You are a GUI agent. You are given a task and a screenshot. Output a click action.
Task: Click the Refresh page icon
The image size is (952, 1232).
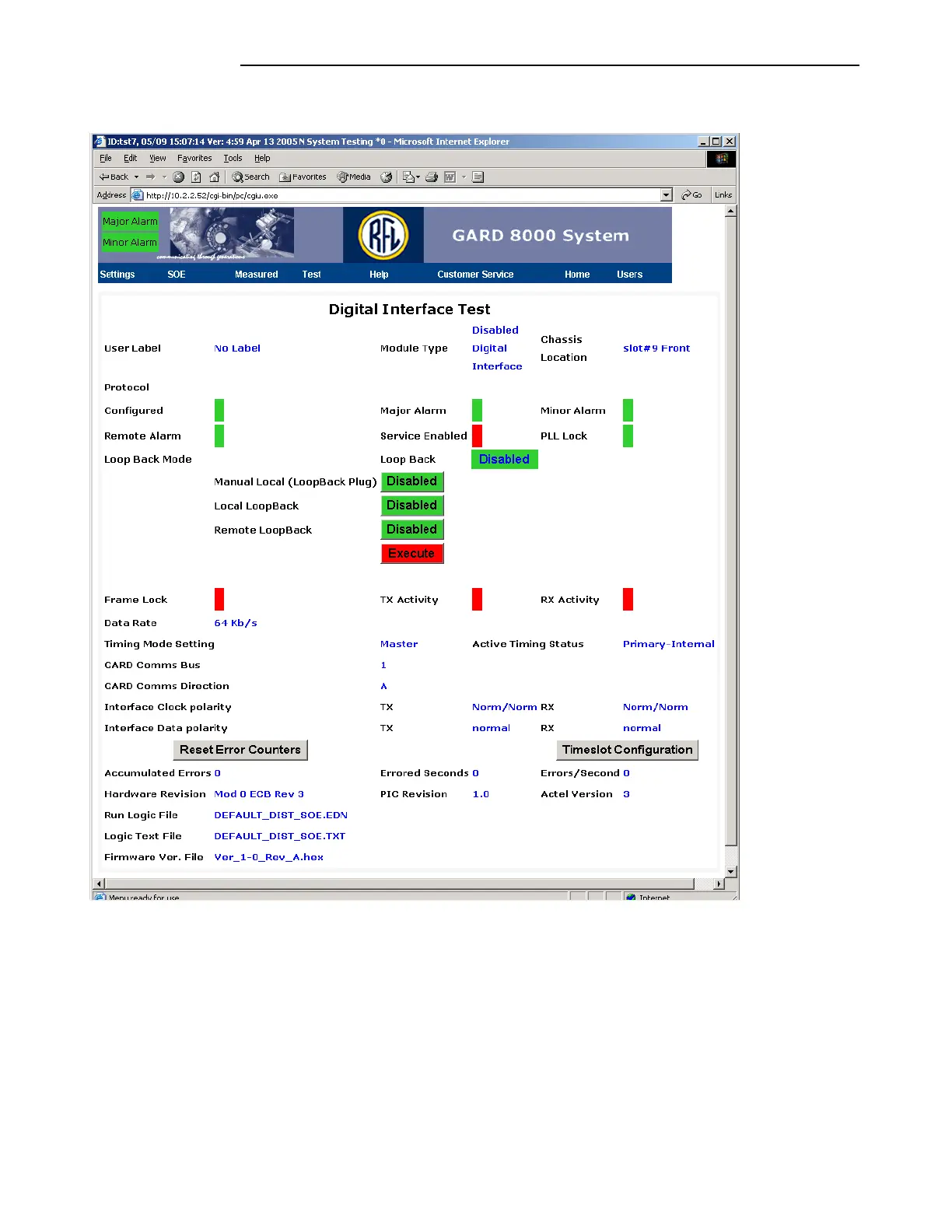(196, 177)
